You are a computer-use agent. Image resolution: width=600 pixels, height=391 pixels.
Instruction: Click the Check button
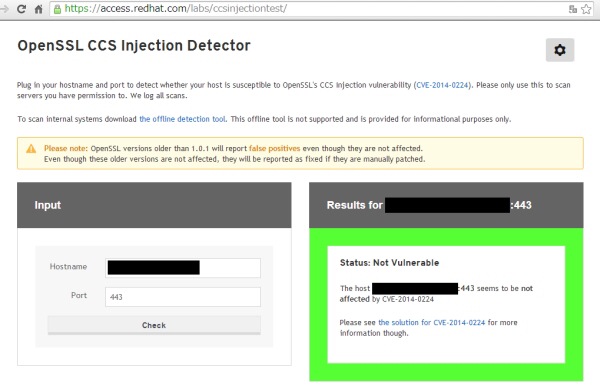154,325
